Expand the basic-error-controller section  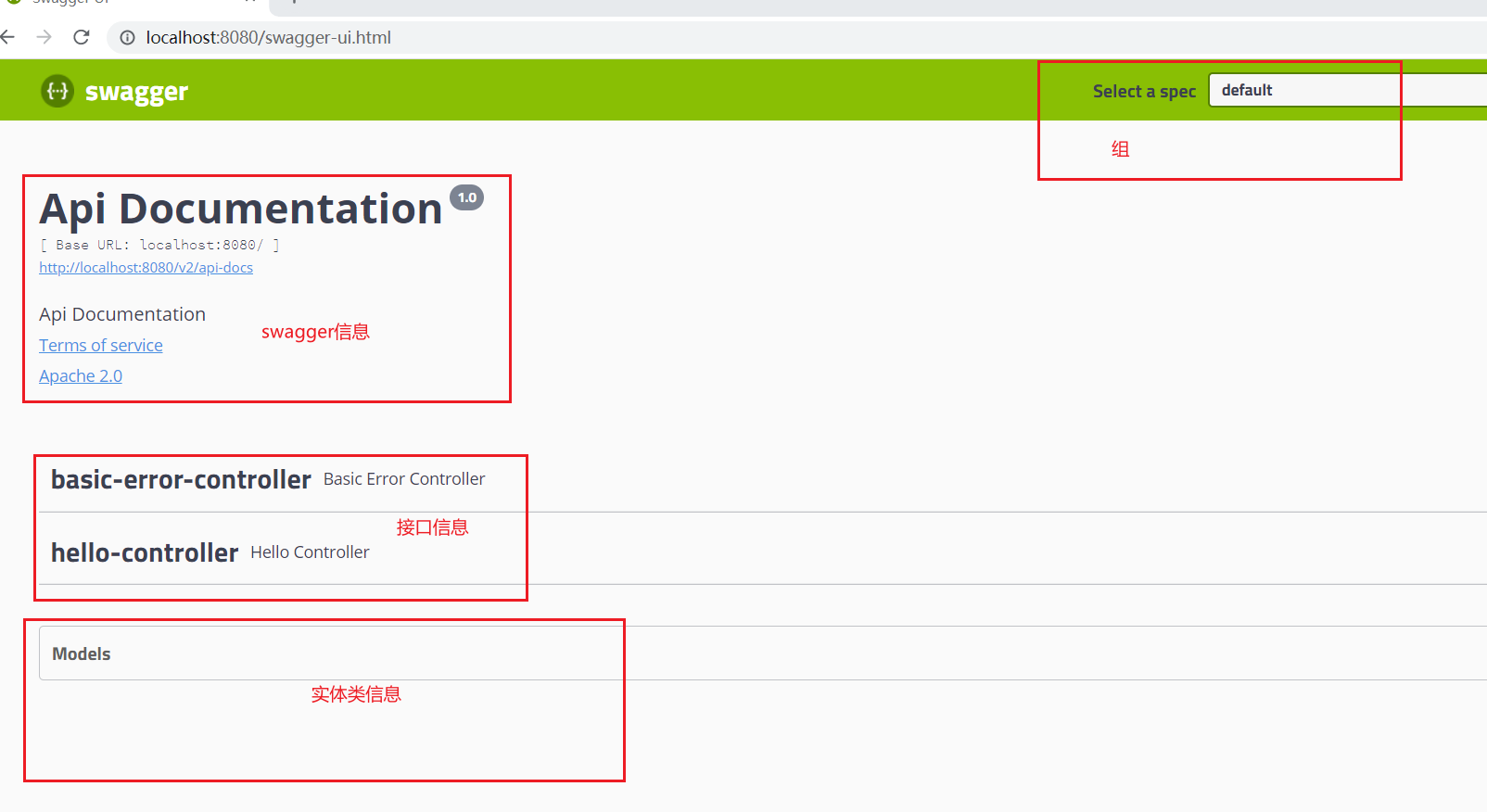pos(762,479)
